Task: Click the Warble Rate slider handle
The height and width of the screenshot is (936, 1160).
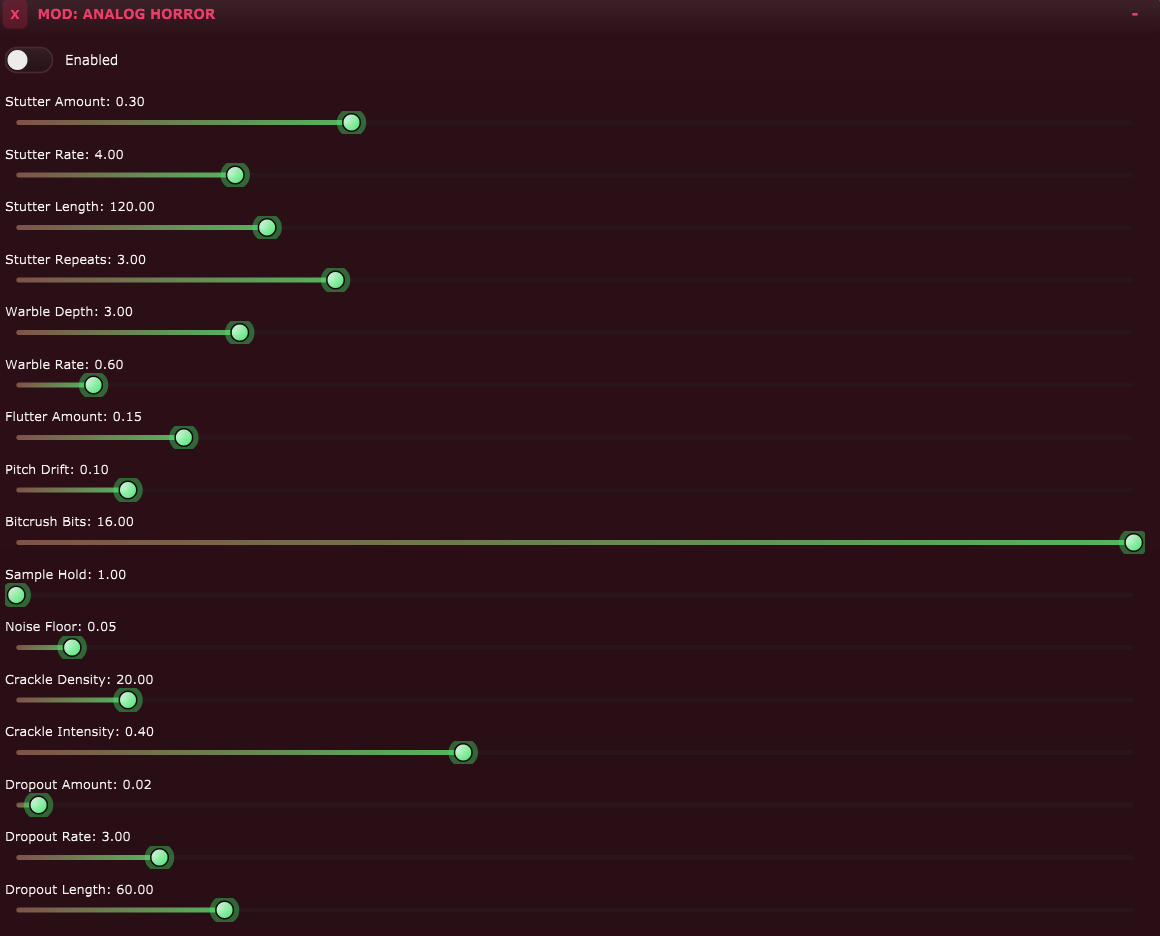Action: coord(93,385)
